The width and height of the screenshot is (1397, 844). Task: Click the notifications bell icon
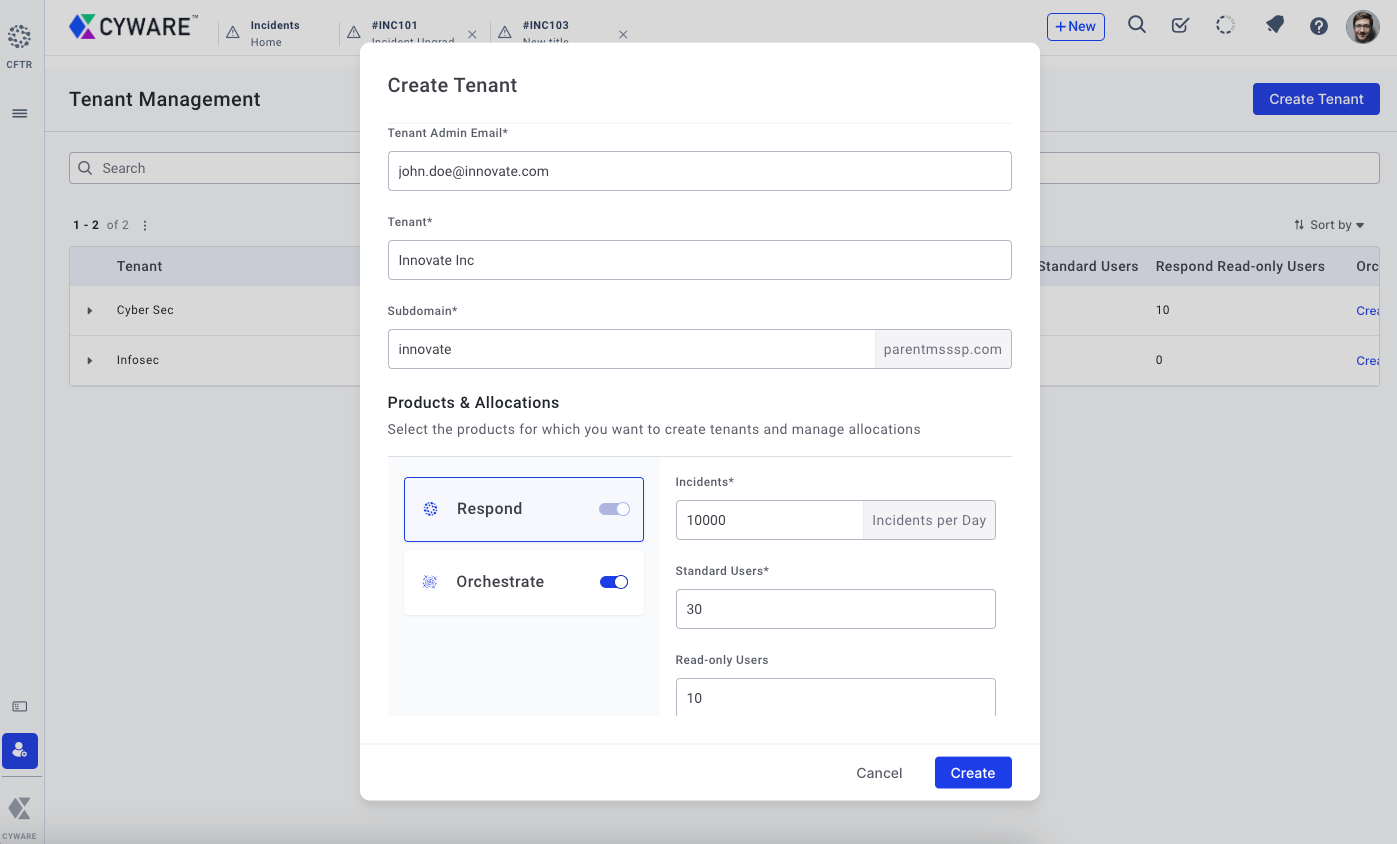[1274, 26]
